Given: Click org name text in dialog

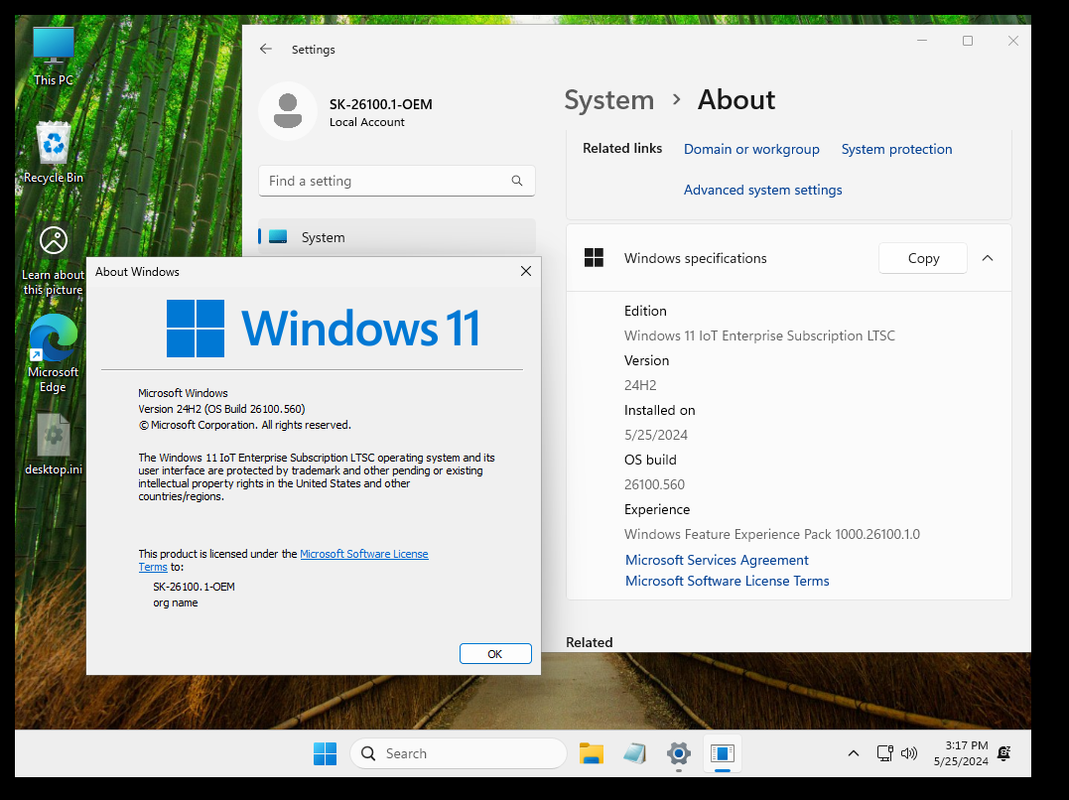Looking at the screenshot, I should (175, 603).
